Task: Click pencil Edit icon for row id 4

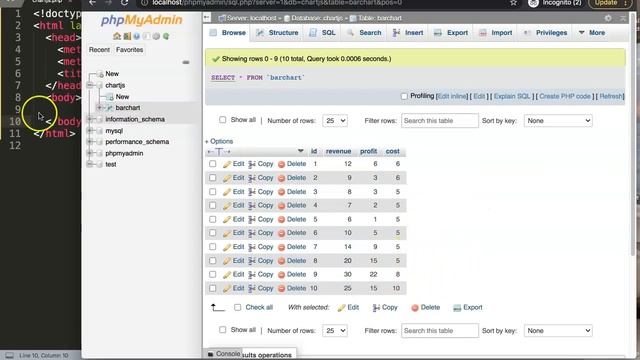Action: pyautogui.click(x=227, y=206)
